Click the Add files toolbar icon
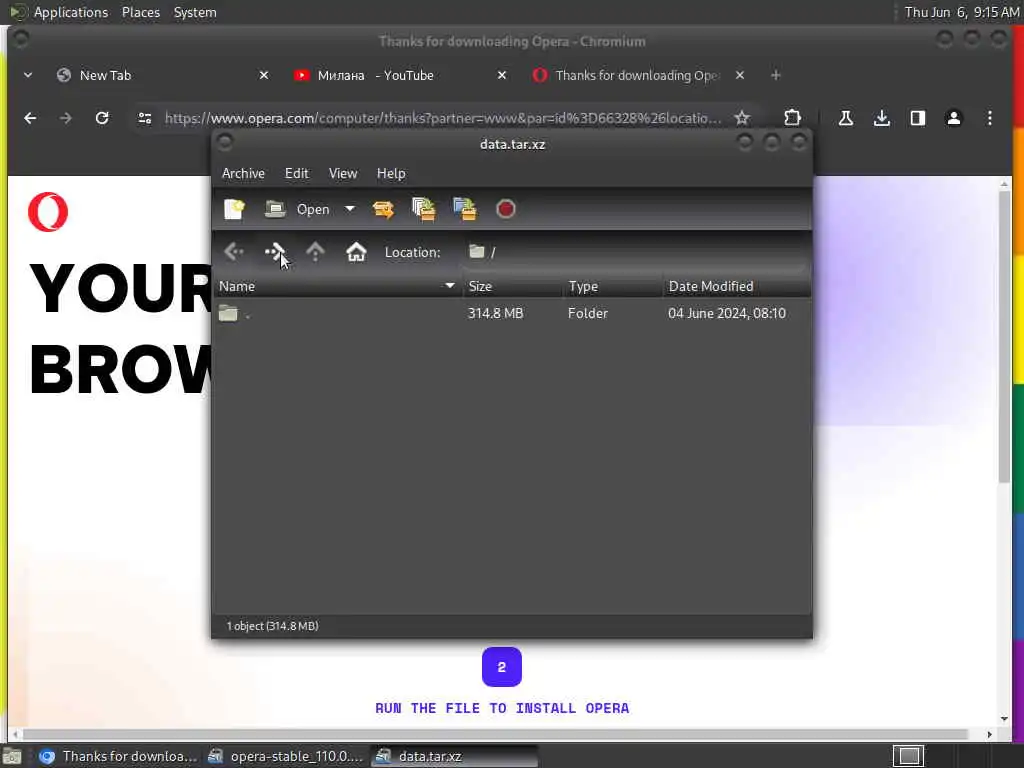1024x768 pixels. tap(424, 209)
